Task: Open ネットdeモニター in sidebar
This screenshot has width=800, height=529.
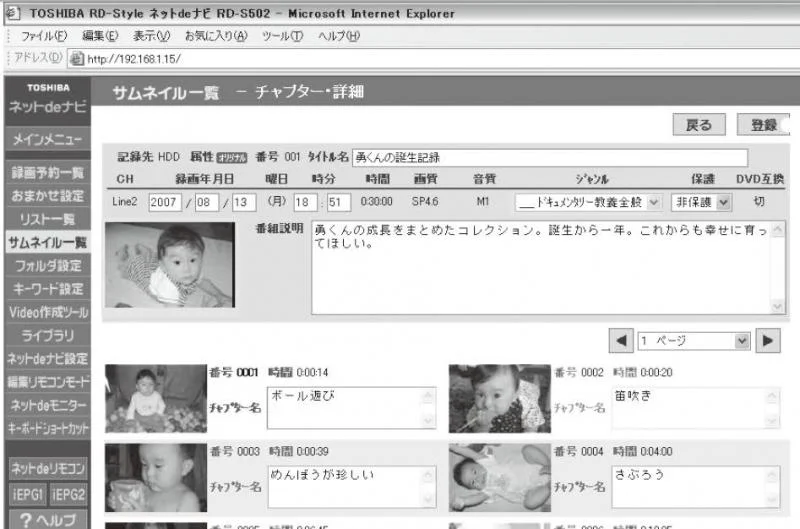Action: (47, 406)
